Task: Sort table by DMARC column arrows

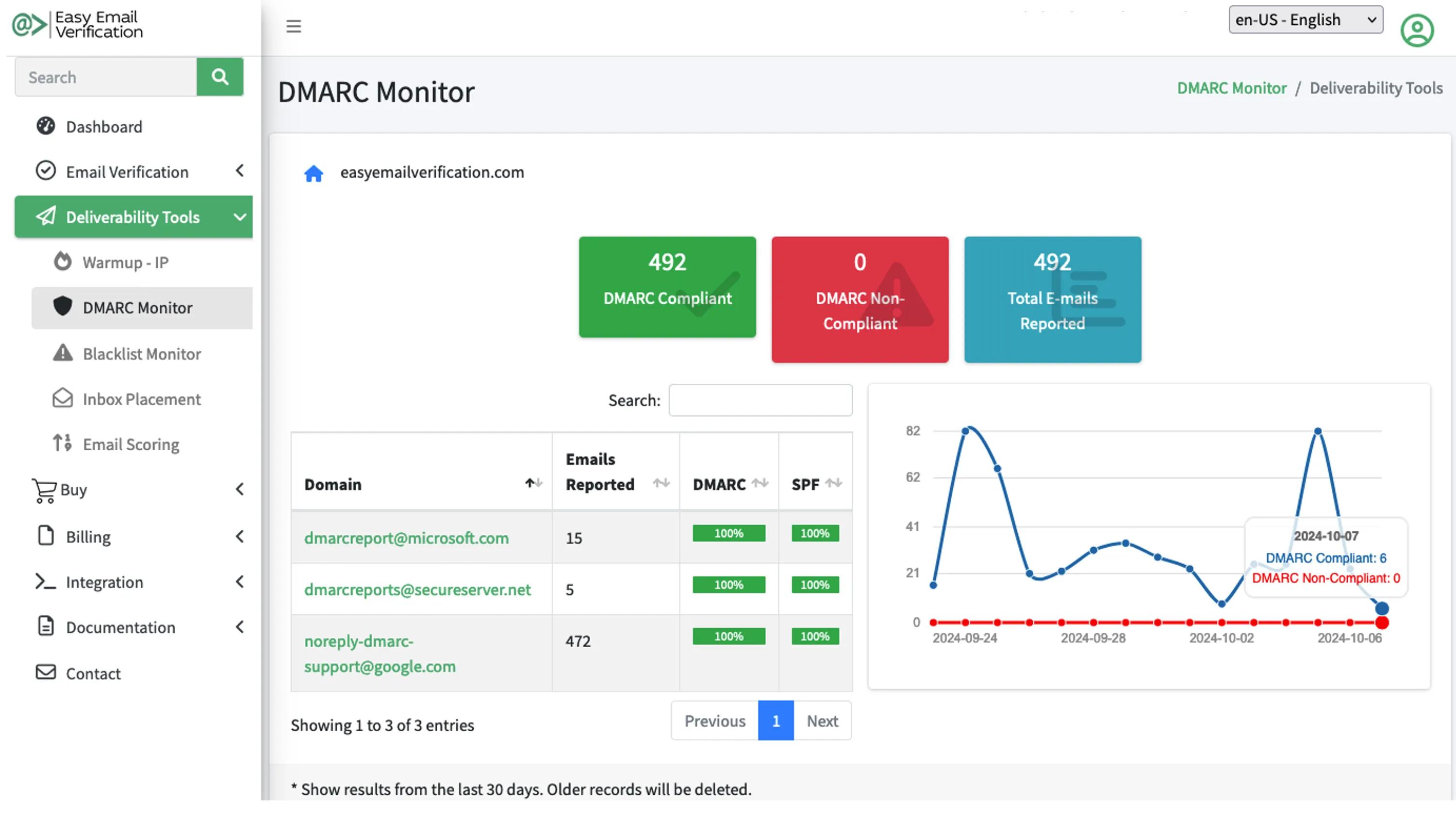Action: point(760,484)
